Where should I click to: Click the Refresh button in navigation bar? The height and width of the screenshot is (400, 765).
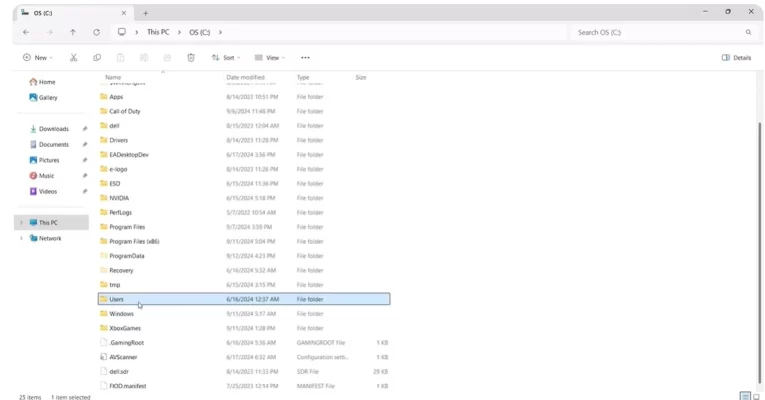(x=96, y=32)
